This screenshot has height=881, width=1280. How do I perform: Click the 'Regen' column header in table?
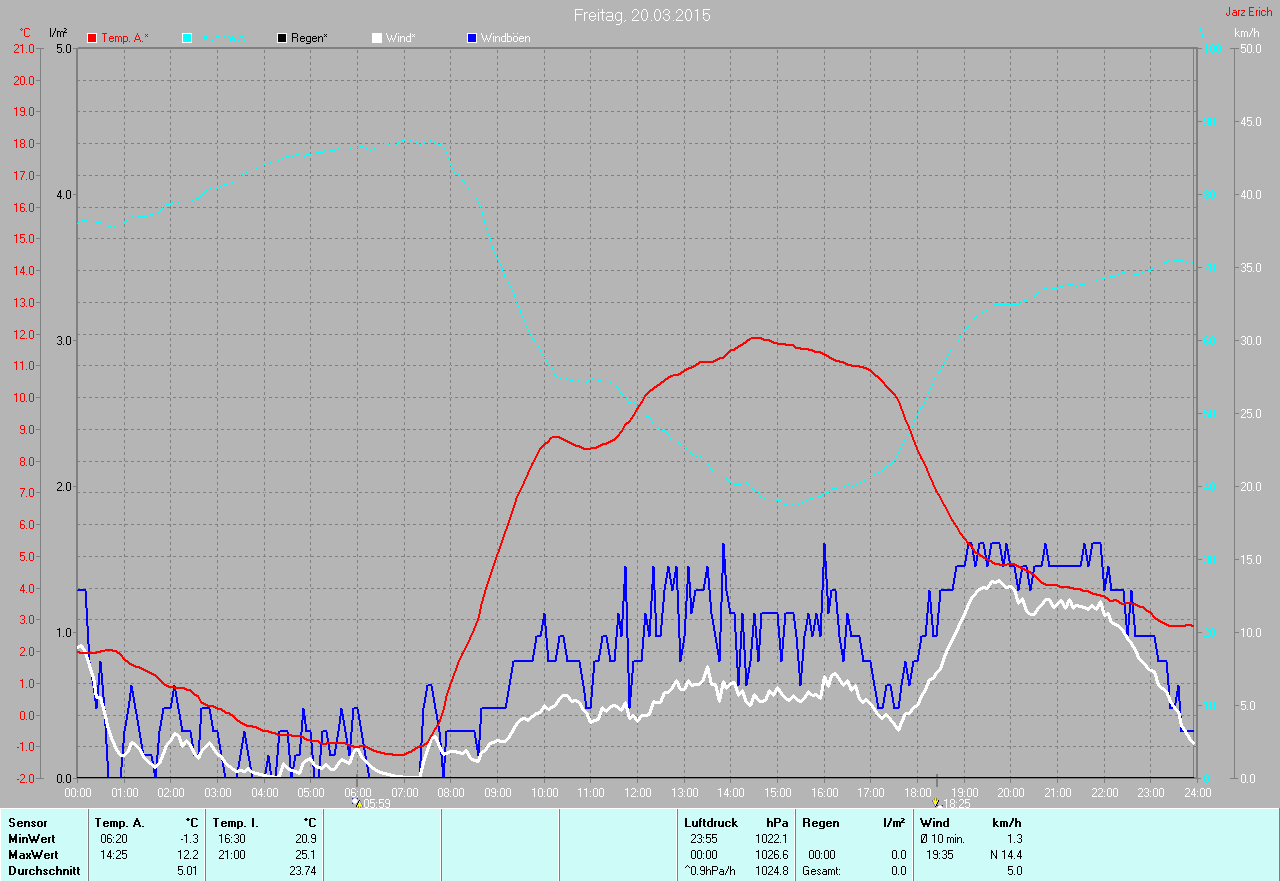coord(820,823)
